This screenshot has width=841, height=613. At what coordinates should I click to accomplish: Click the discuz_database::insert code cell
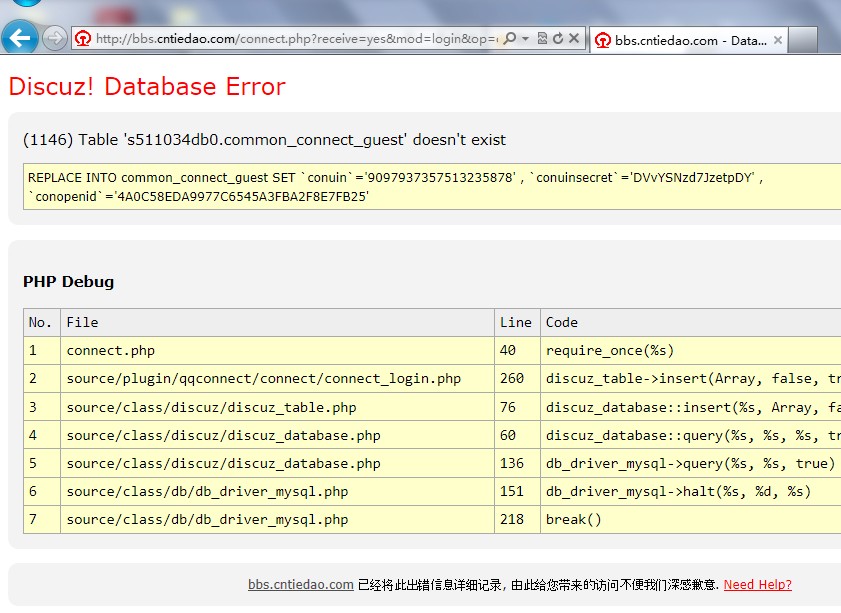691,407
